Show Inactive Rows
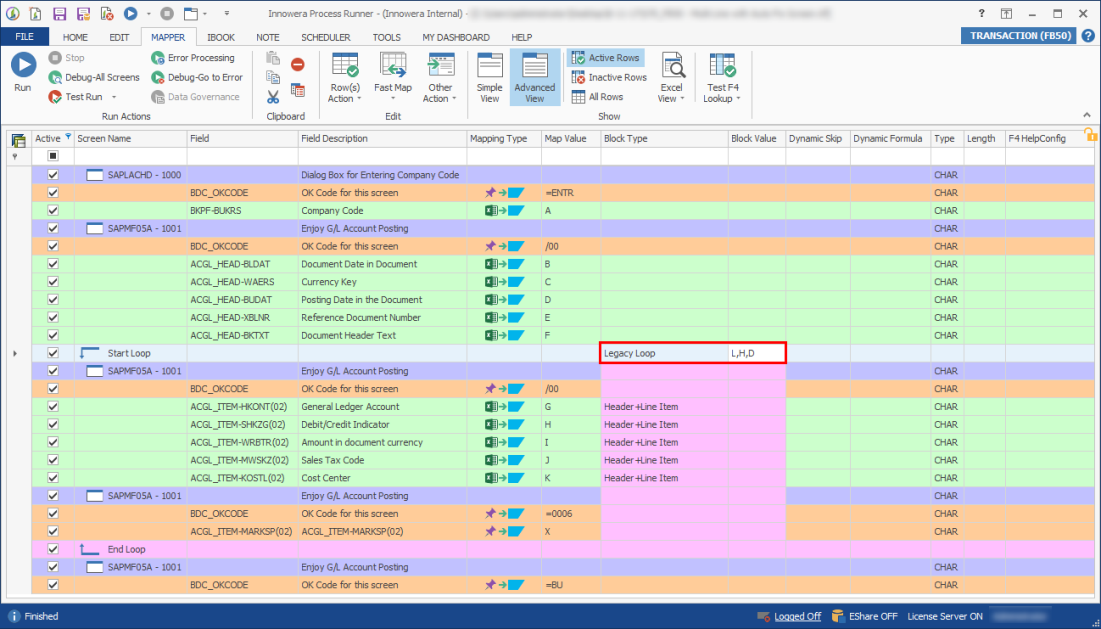1101x629 pixels. [609, 77]
